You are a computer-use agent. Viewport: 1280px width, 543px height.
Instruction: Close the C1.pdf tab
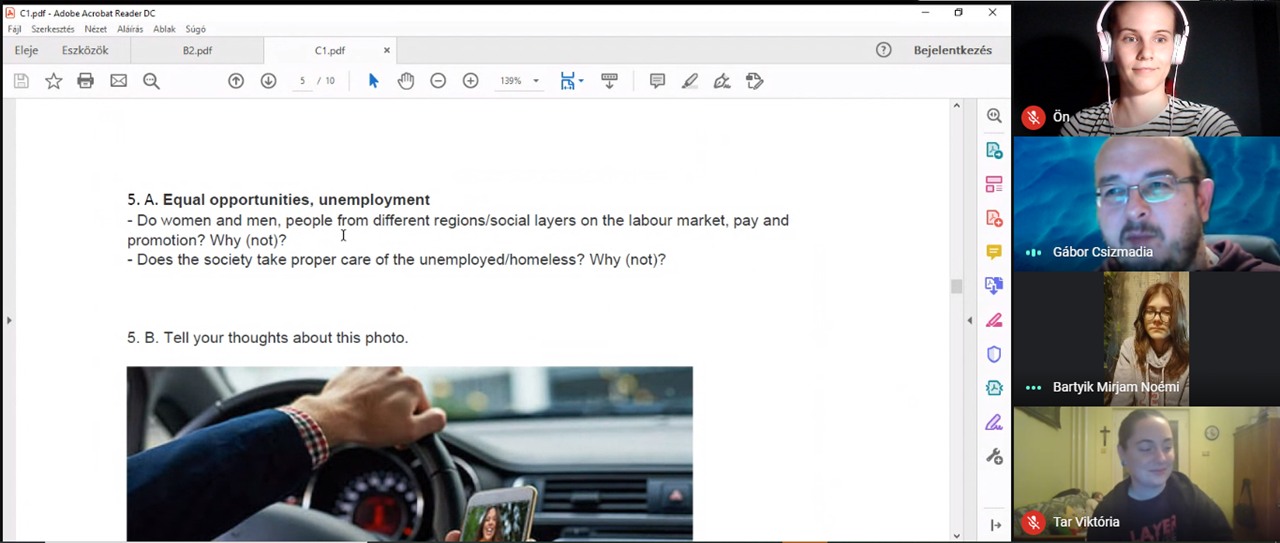pos(387,50)
